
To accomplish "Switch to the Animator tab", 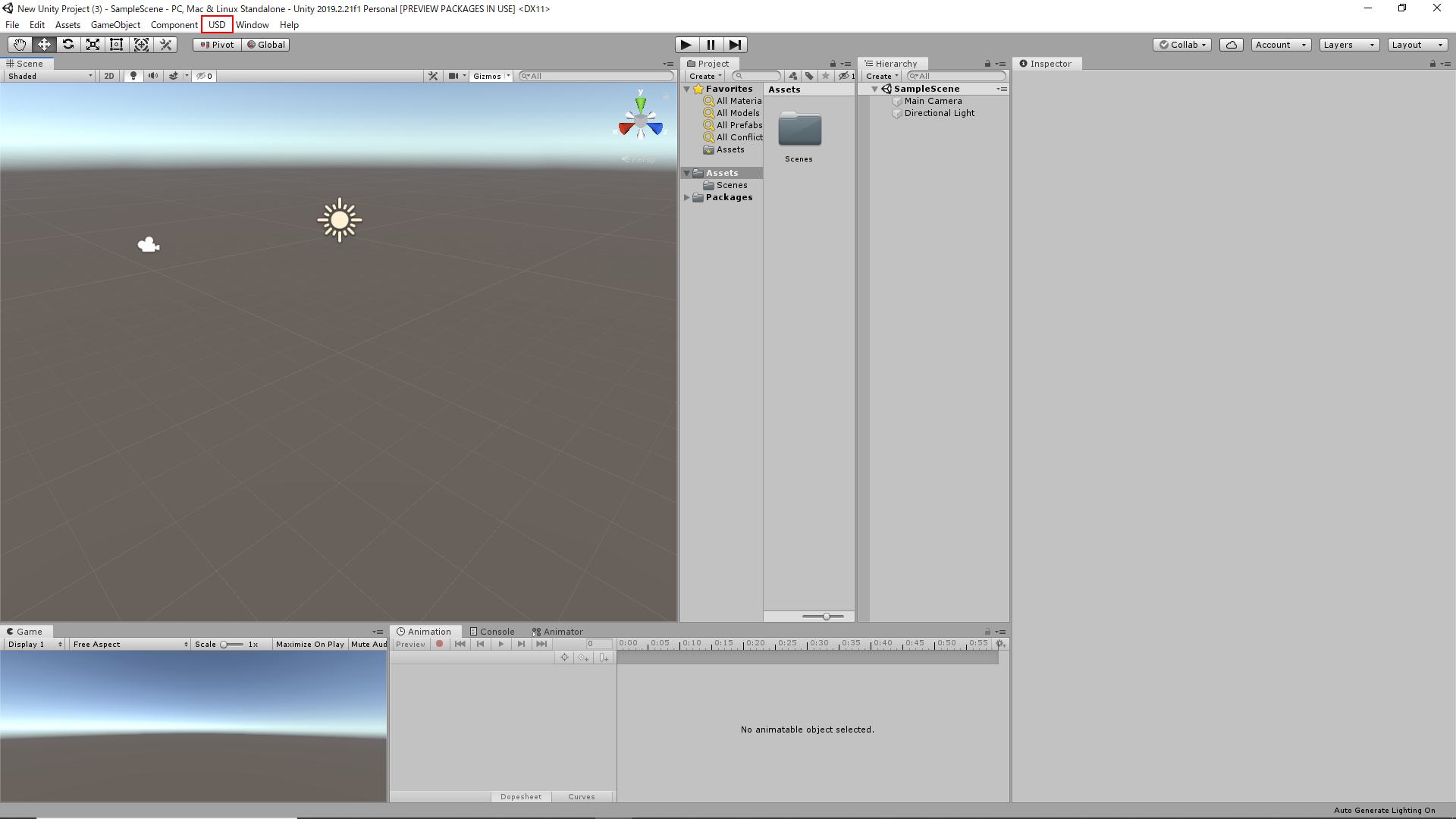I will 557,632.
